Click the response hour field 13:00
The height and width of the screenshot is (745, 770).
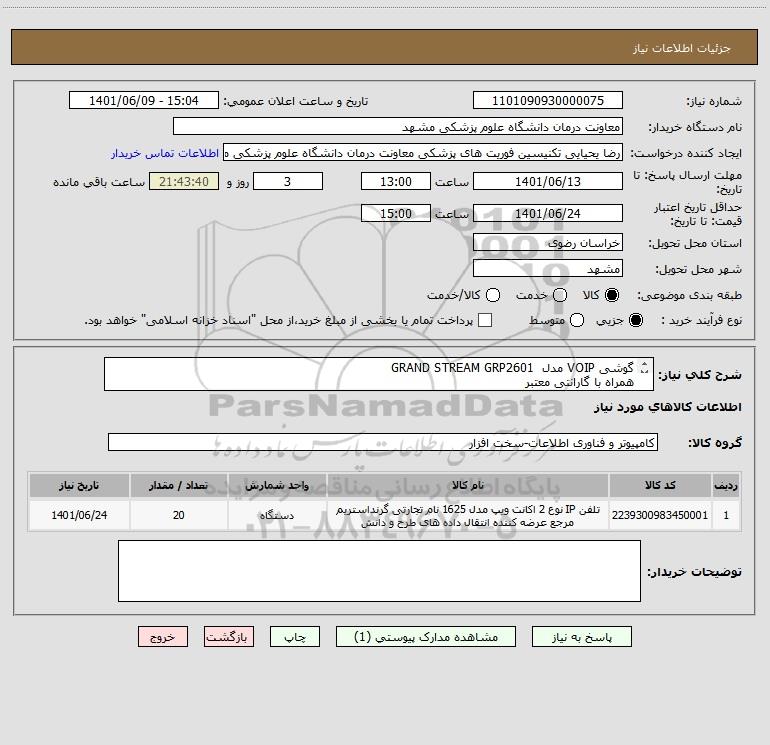pos(396,181)
